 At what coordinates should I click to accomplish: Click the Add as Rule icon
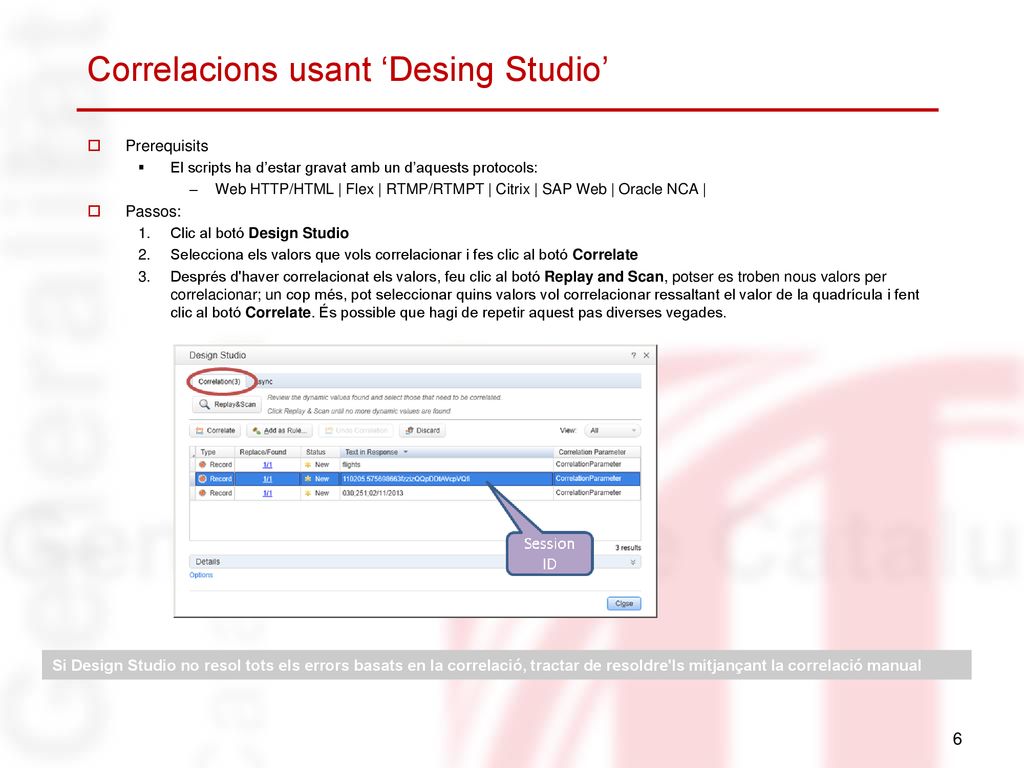(257, 430)
